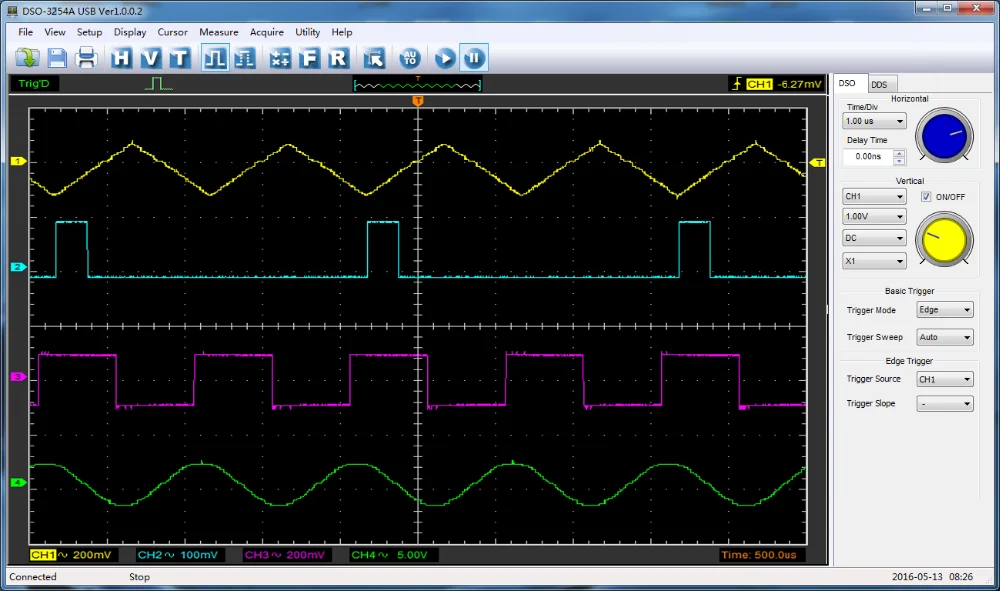The width and height of the screenshot is (1000, 591).
Task: Click the CH4 5.00V channel label
Action: tap(389, 555)
